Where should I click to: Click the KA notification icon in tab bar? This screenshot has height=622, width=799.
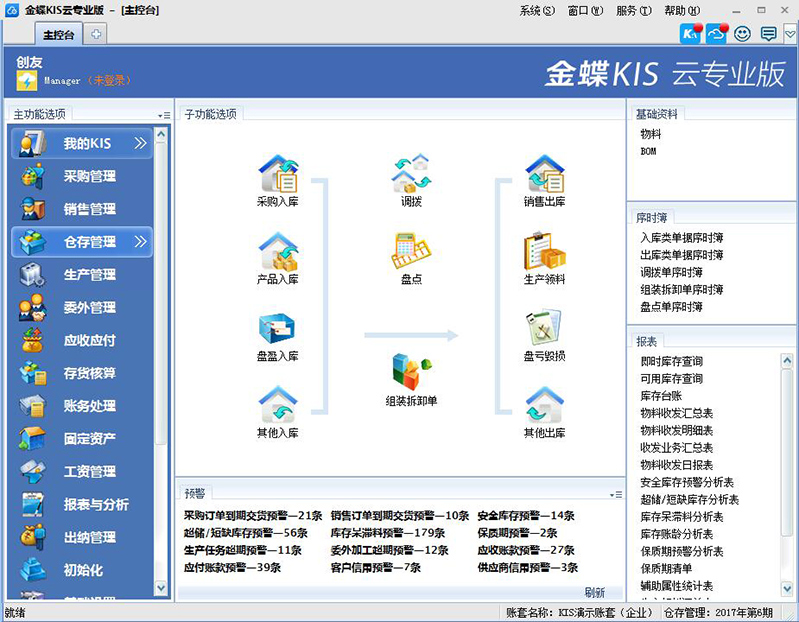point(690,34)
